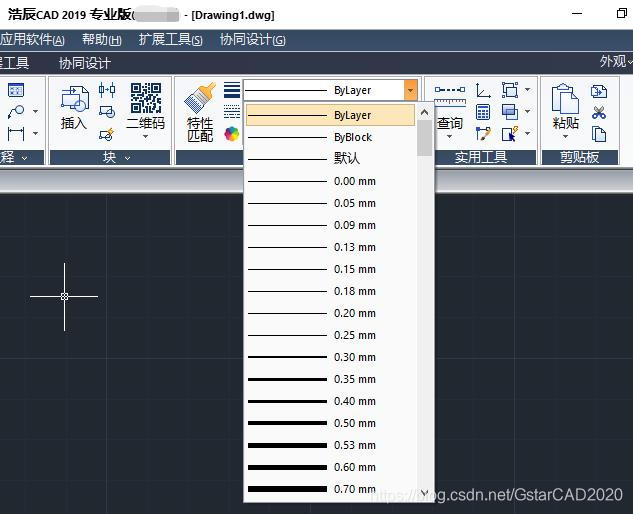The width and height of the screenshot is (633, 514).
Task: Open the multileader tool dropdown arrow
Action: (36, 111)
